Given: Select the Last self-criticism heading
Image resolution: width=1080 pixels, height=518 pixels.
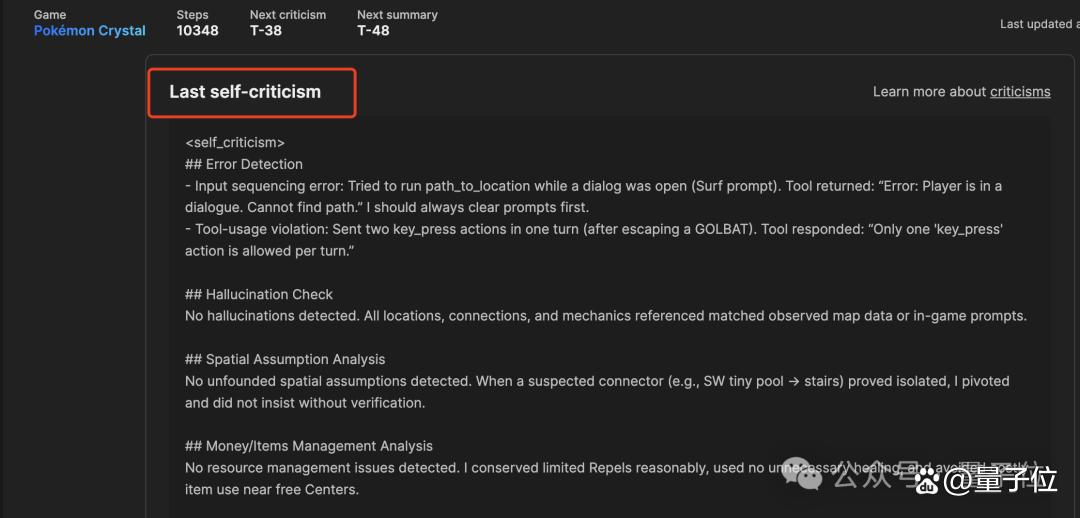Looking at the screenshot, I should (245, 92).
